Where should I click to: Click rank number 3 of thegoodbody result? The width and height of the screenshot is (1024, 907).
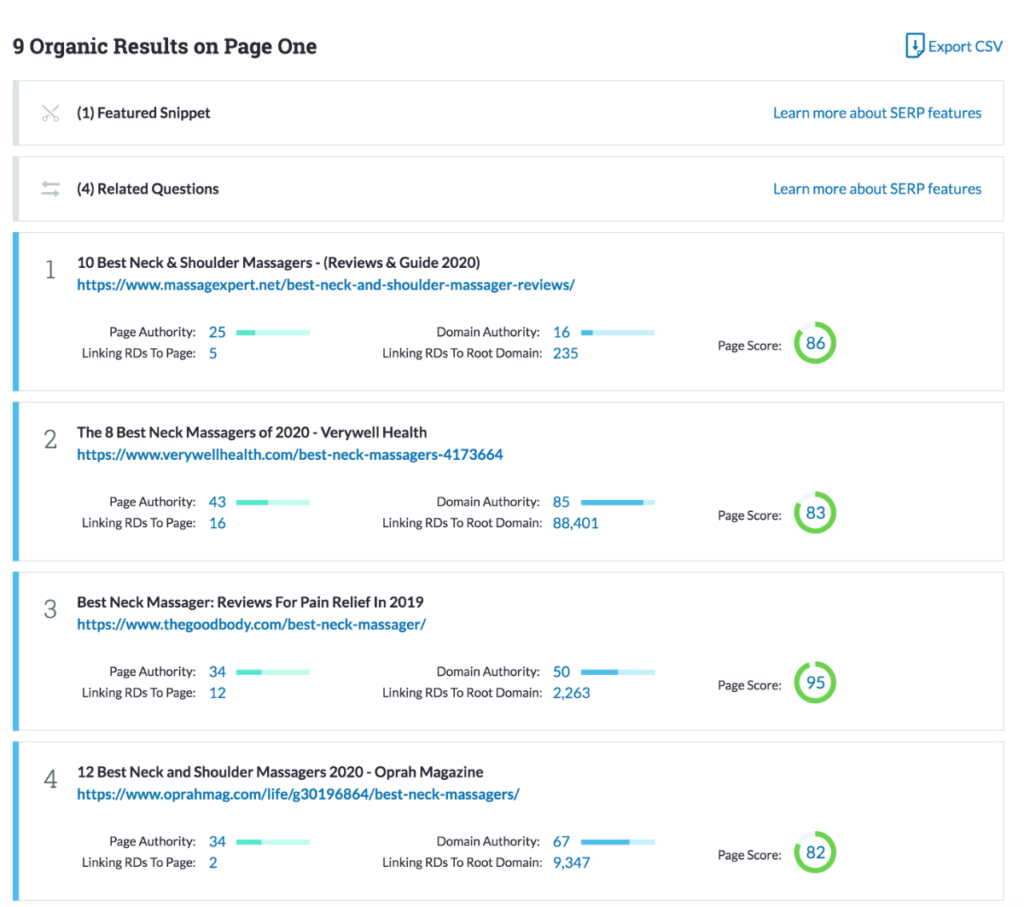pyautogui.click(x=50, y=609)
